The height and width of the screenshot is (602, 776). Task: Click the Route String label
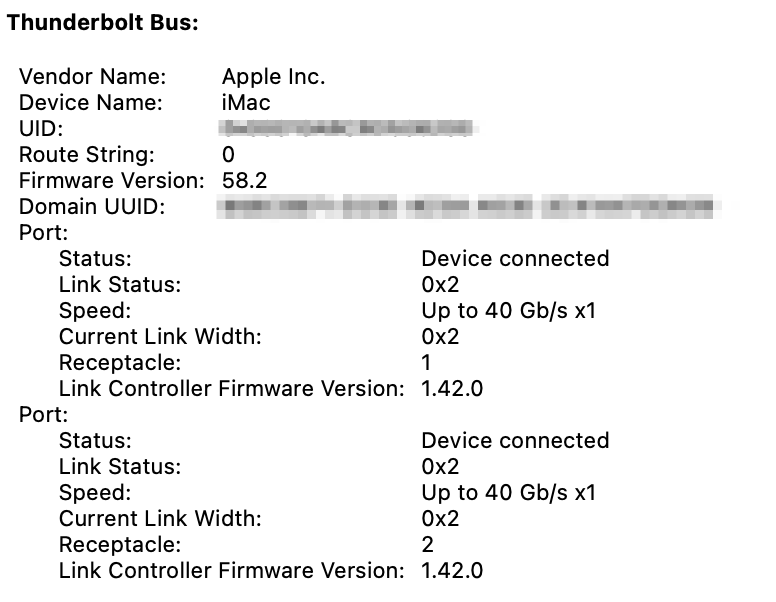[x=87, y=154]
